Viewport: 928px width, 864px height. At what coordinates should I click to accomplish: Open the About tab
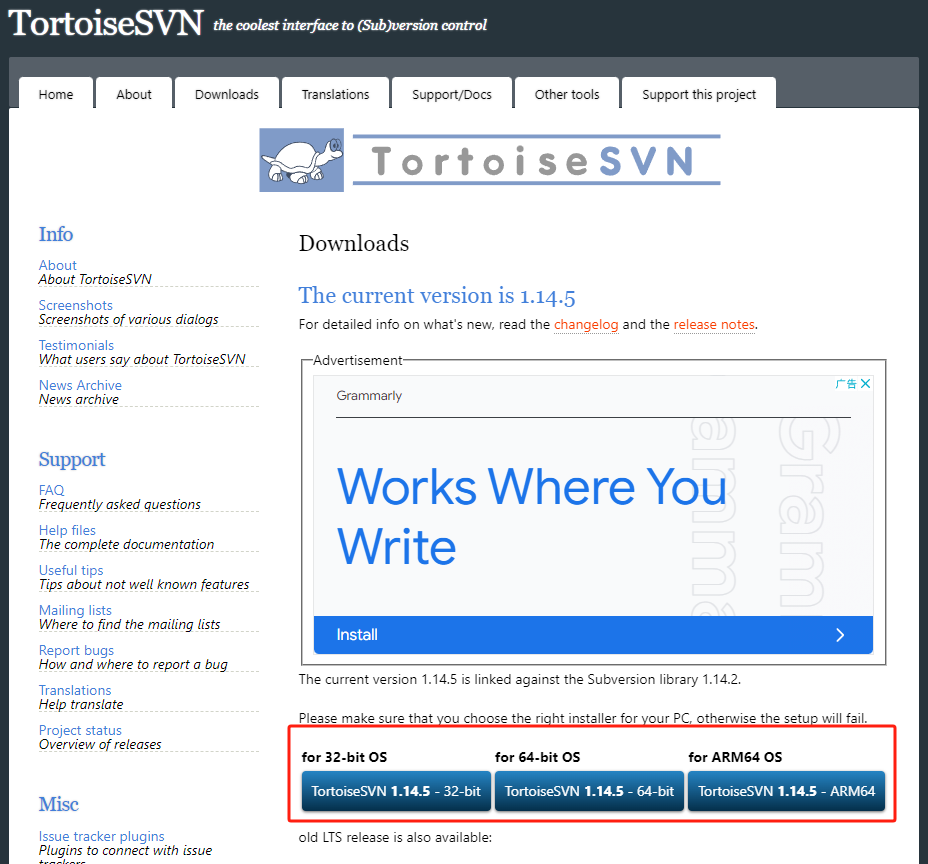pos(134,94)
